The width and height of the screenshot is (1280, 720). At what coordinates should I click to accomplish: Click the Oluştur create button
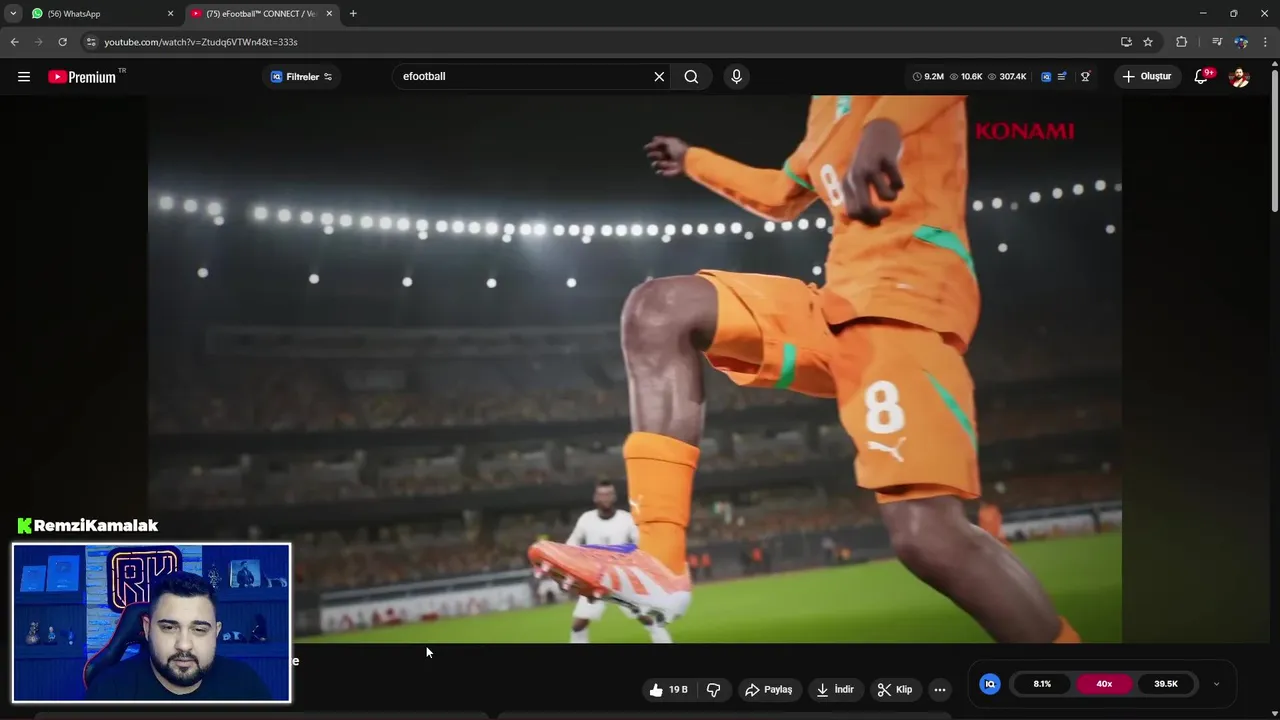pyautogui.click(x=1146, y=77)
